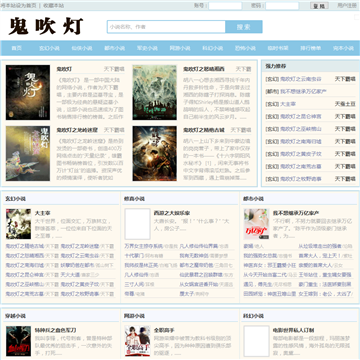The image size is (360, 360).
Task: Open the 电影世界私人订制 title link
Action: click(293, 330)
